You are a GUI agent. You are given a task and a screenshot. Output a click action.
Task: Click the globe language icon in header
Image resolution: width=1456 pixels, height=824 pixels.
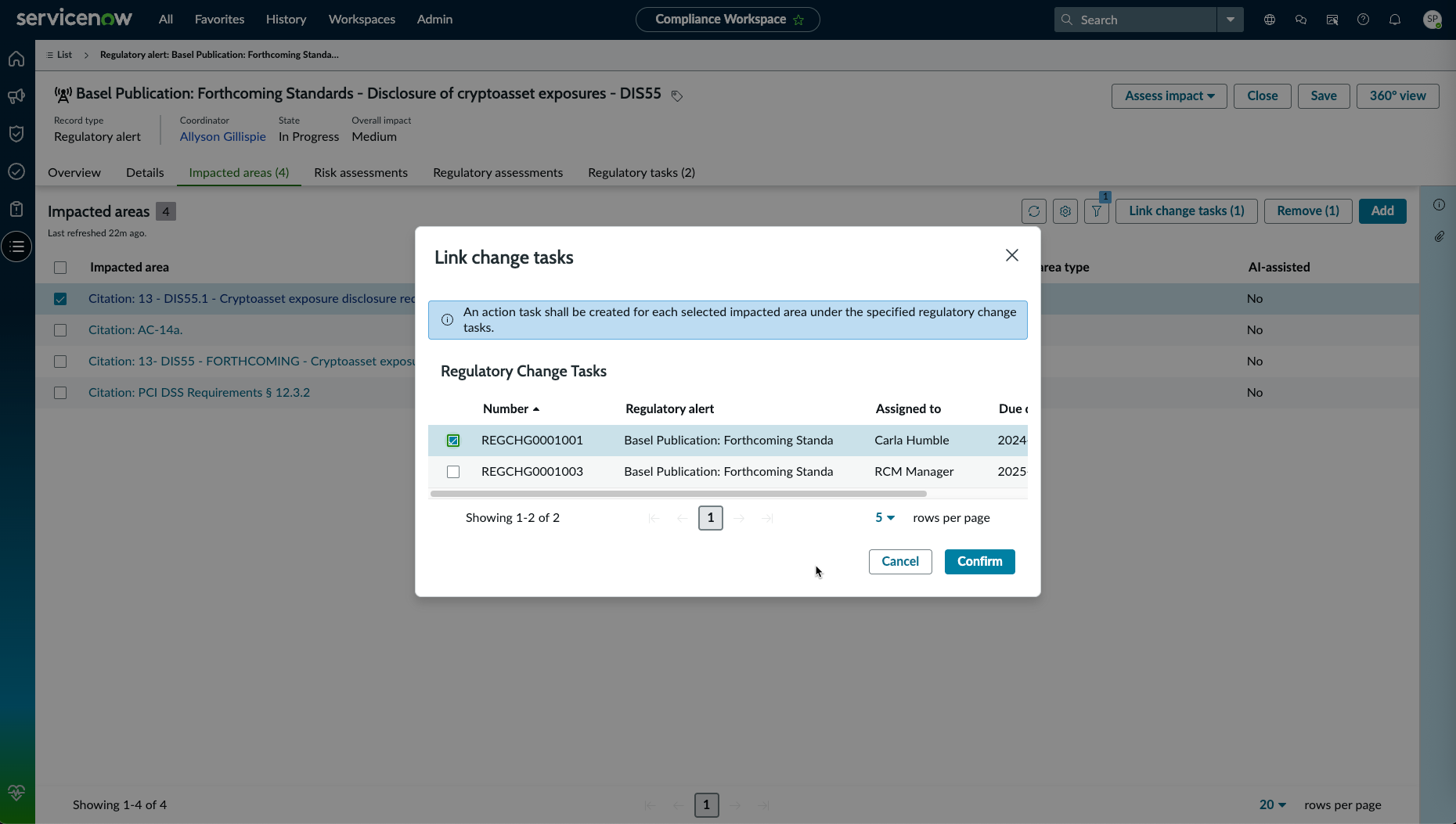(x=1270, y=20)
